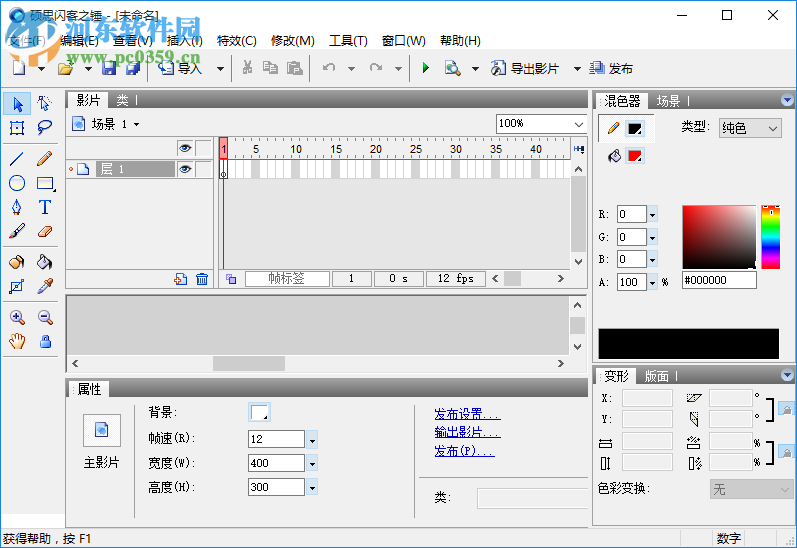Click the 发布 publish toolbar button

click(611, 68)
